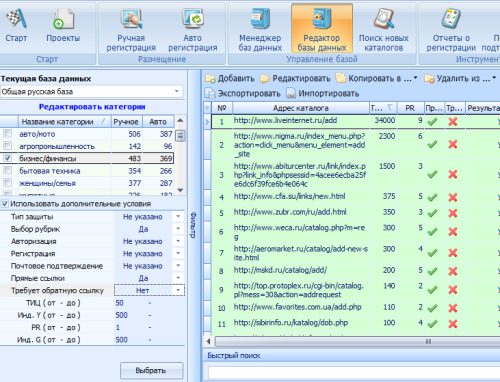Click green check in zubr.com row
Image resolution: width=500 pixels, height=382 pixels.
pos(432,213)
